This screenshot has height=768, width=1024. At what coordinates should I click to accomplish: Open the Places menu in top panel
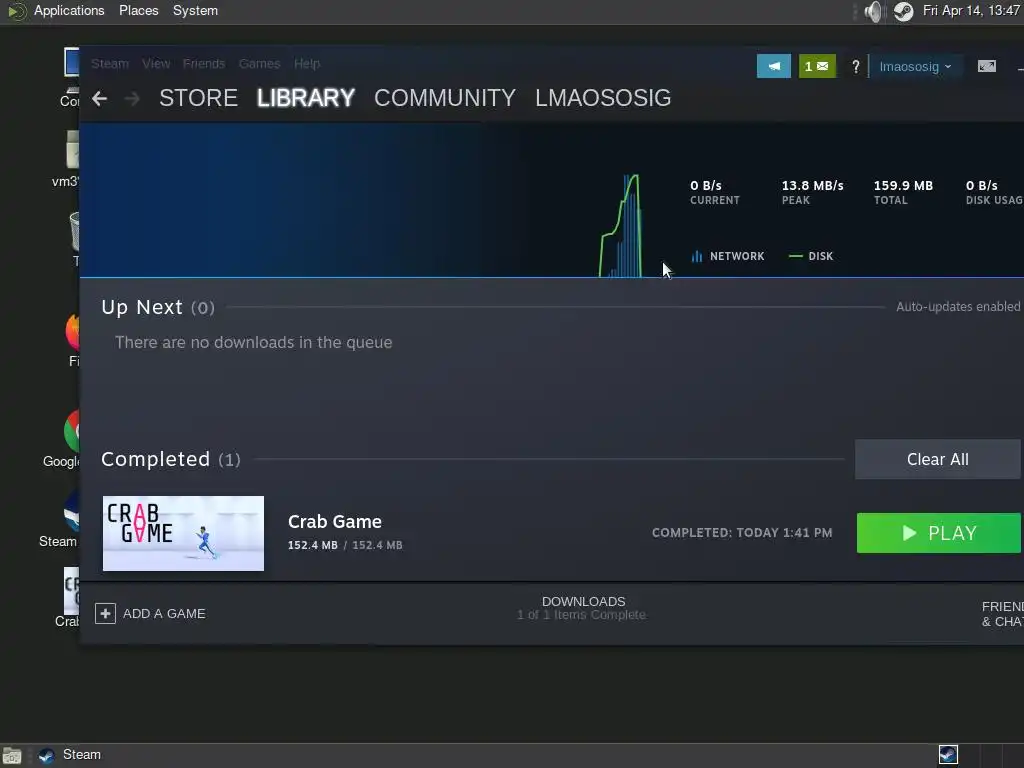tap(138, 10)
